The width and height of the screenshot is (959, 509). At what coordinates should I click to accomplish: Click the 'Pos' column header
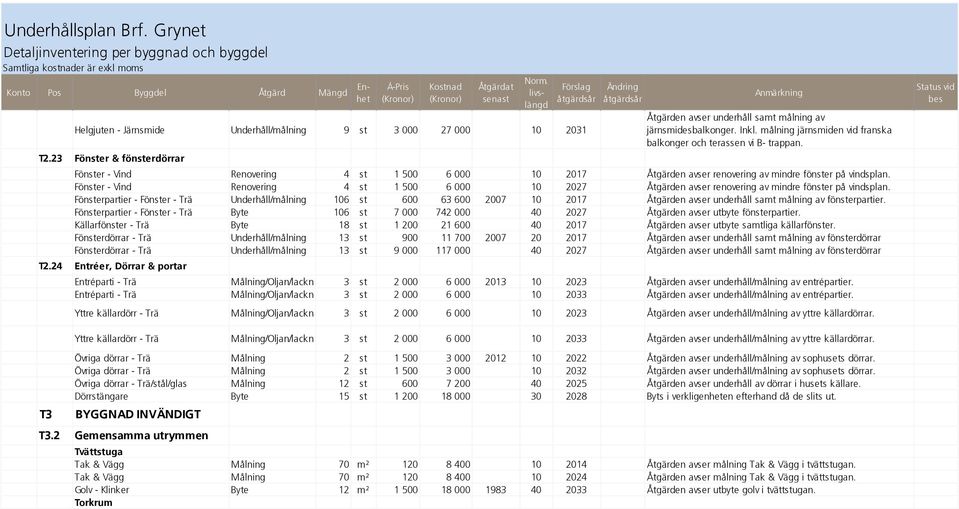coord(54,93)
